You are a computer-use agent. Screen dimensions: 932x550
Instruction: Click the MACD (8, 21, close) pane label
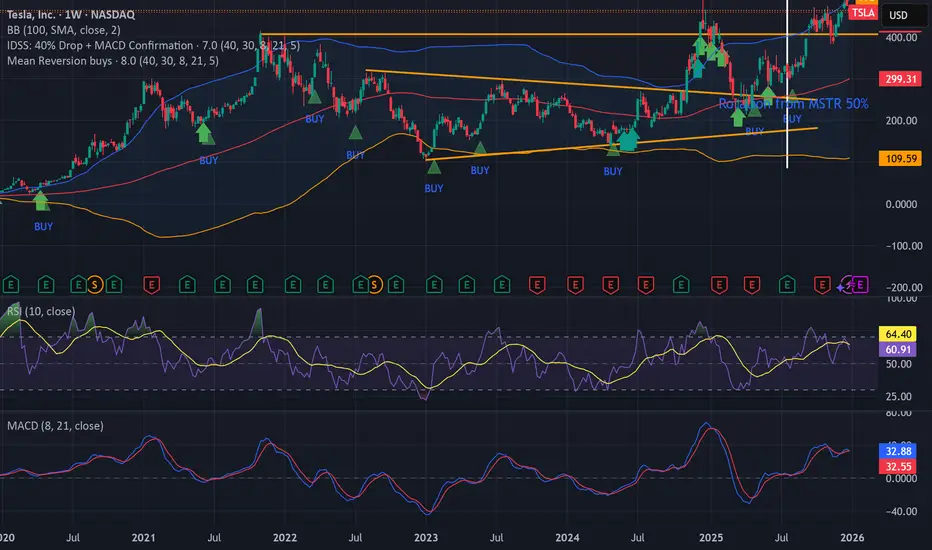click(55, 426)
